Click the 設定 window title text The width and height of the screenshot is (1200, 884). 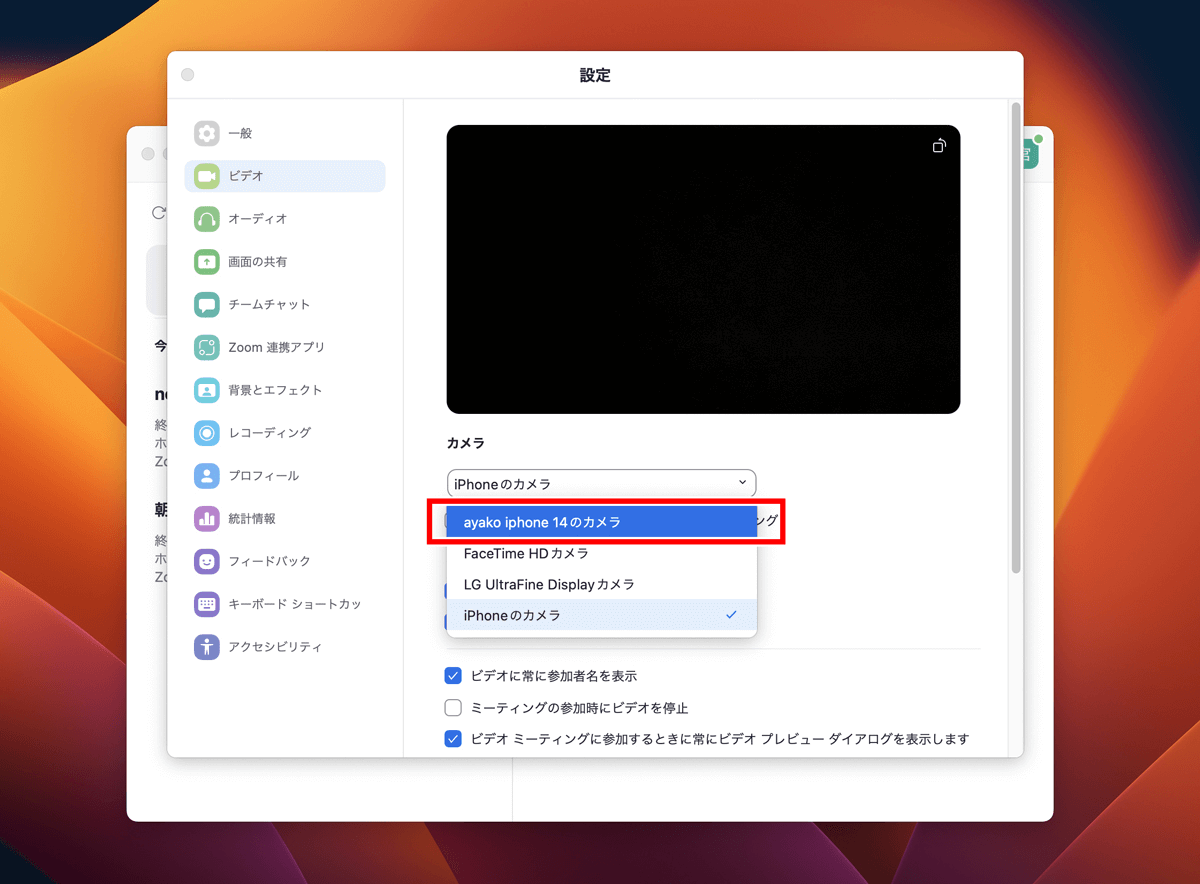tap(595, 75)
